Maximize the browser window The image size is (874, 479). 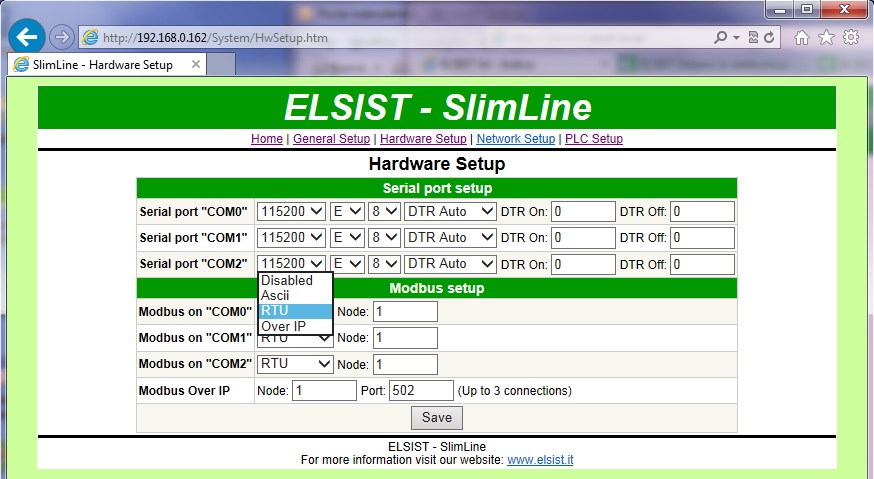click(806, 9)
